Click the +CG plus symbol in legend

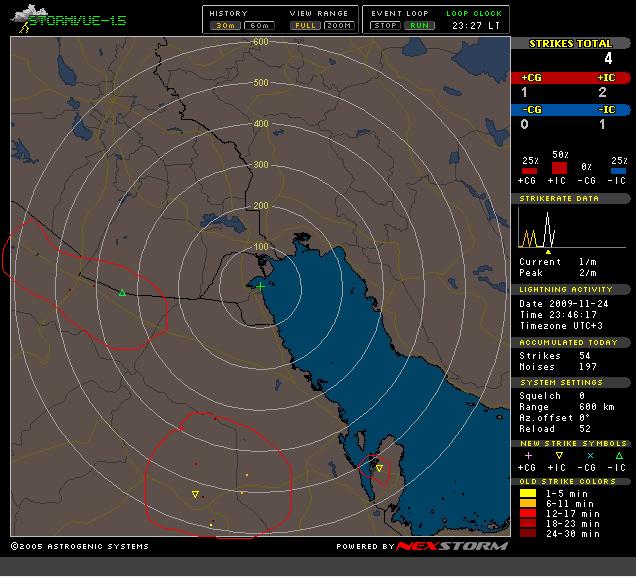527,455
